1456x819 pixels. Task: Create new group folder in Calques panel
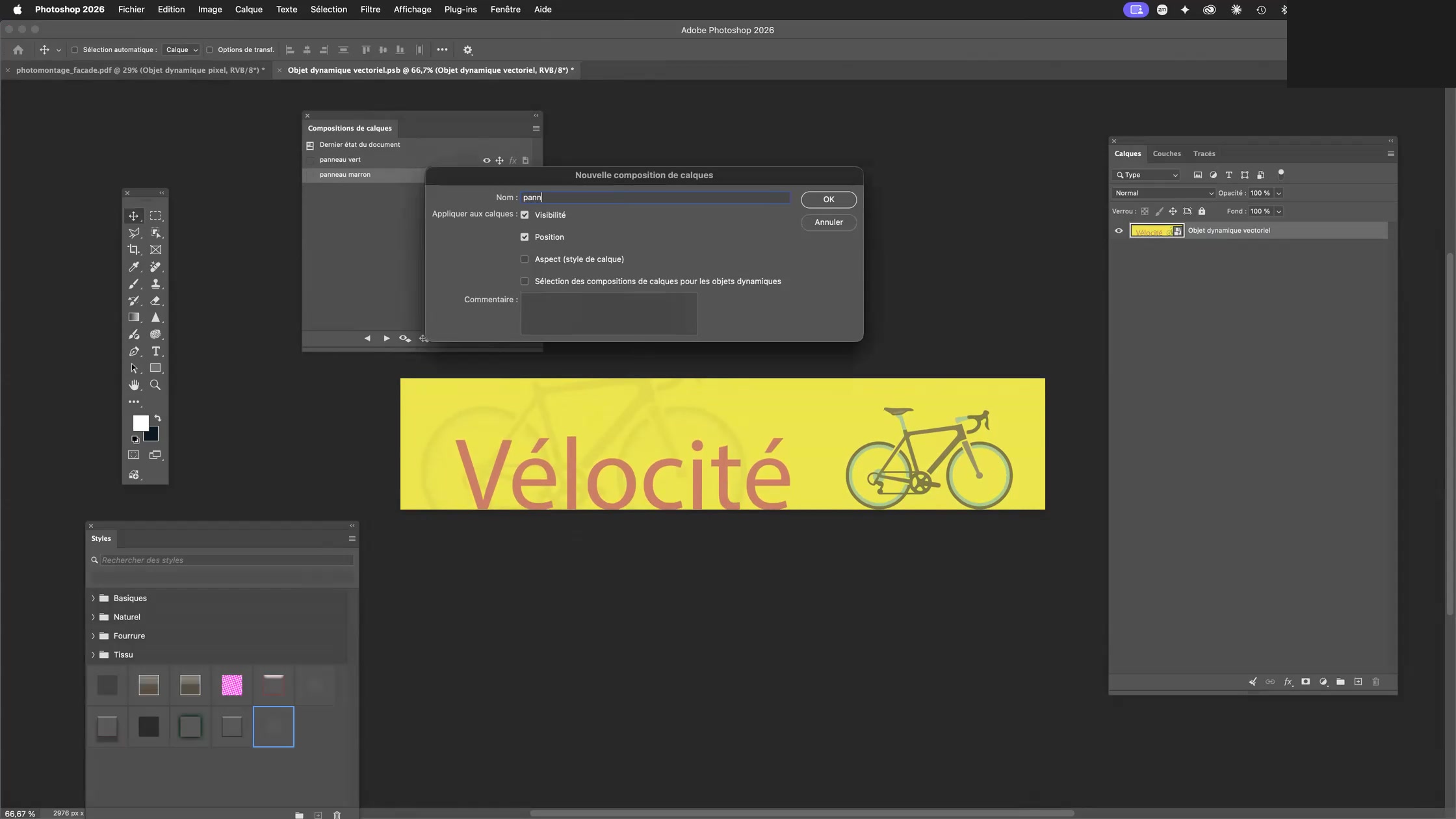click(x=1340, y=682)
